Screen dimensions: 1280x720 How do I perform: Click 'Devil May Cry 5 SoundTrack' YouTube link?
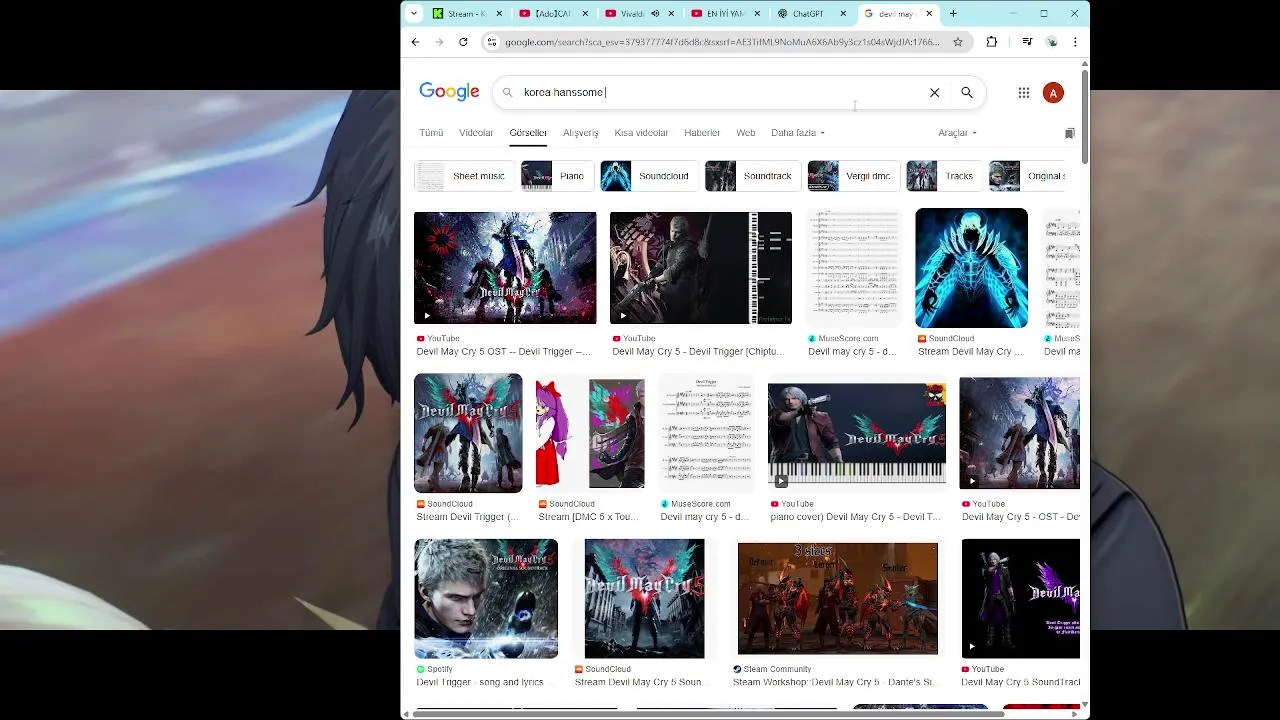[x=1021, y=682]
